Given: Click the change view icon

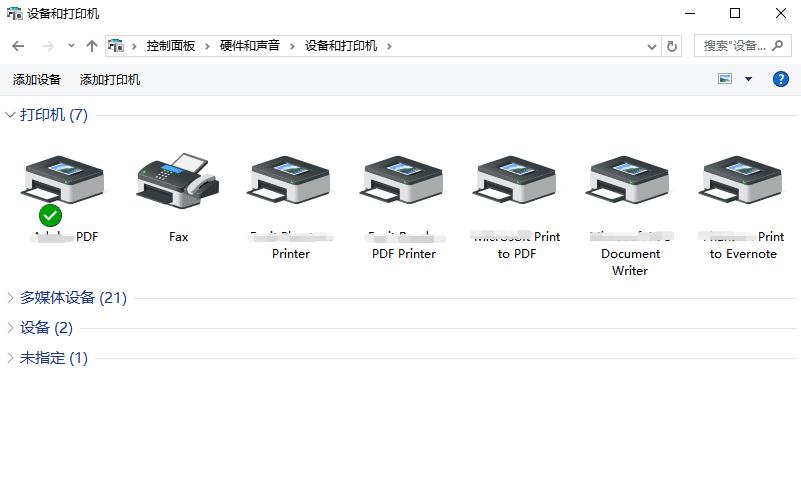Looking at the screenshot, I should point(725,79).
